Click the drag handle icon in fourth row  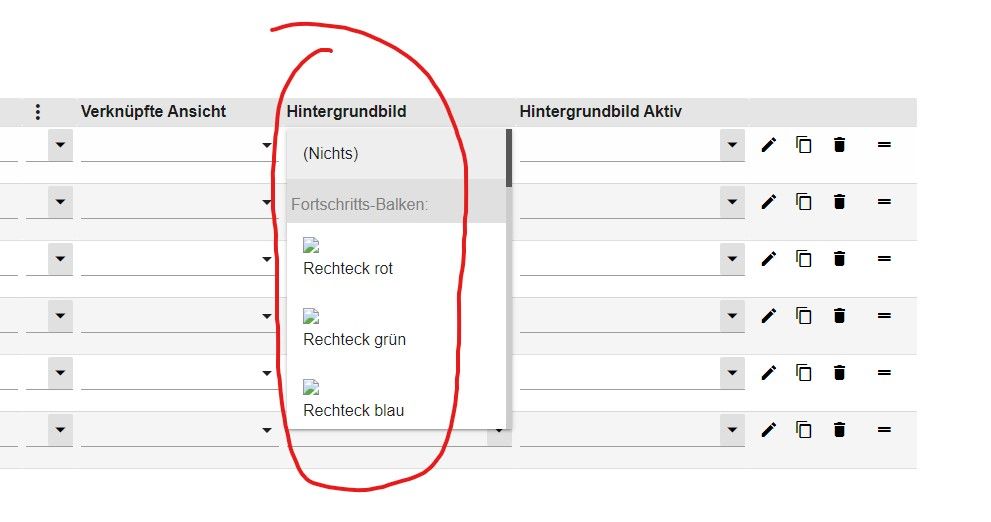click(x=884, y=316)
